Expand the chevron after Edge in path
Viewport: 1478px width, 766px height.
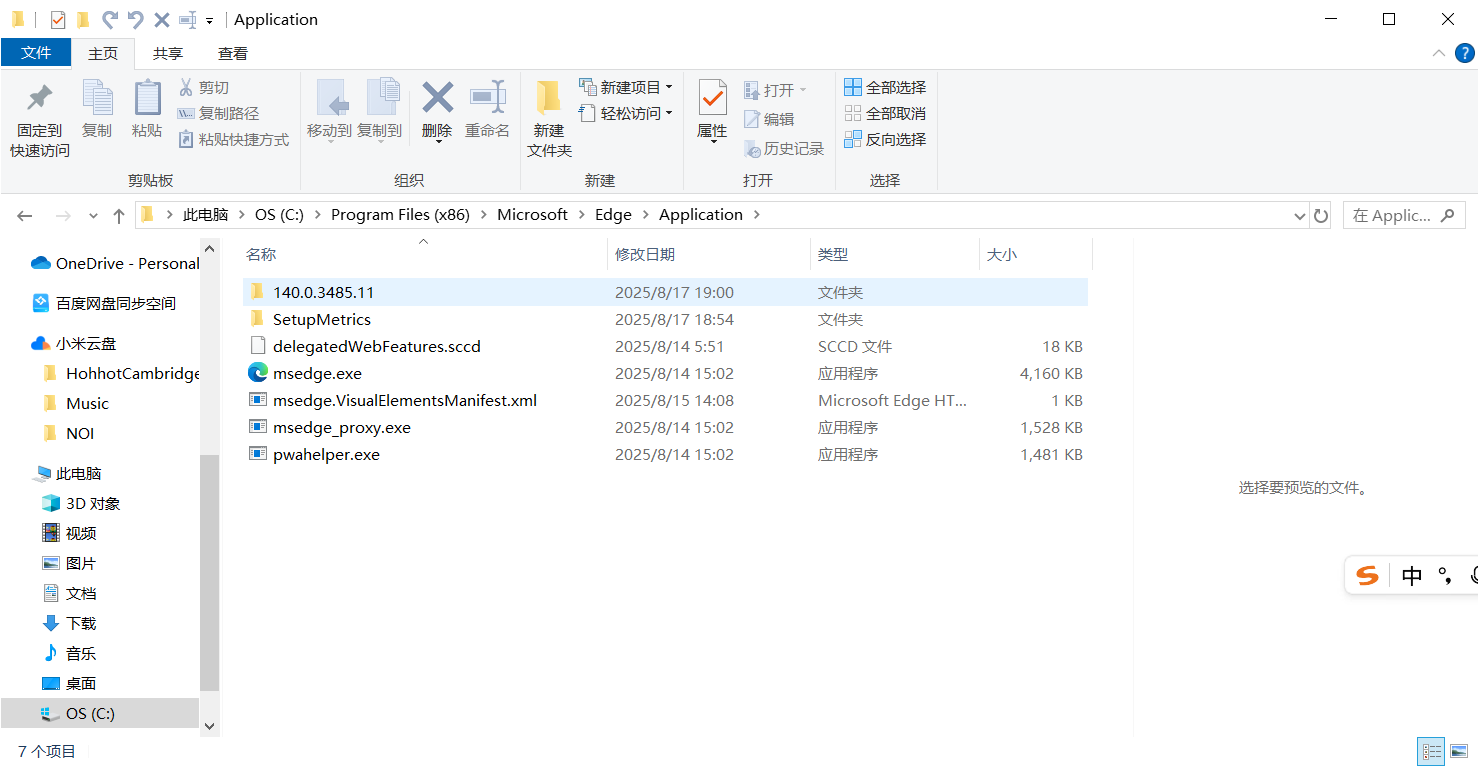(645, 215)
